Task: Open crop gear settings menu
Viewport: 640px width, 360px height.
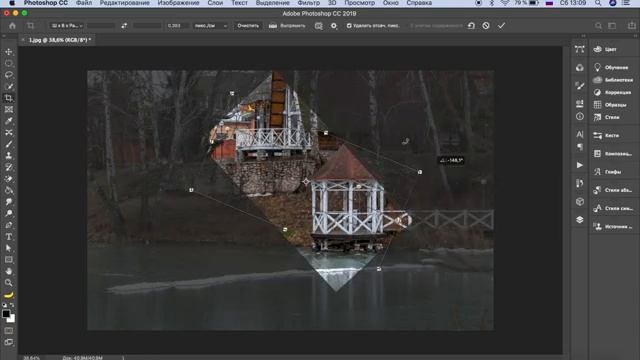Action: point(334,26)
